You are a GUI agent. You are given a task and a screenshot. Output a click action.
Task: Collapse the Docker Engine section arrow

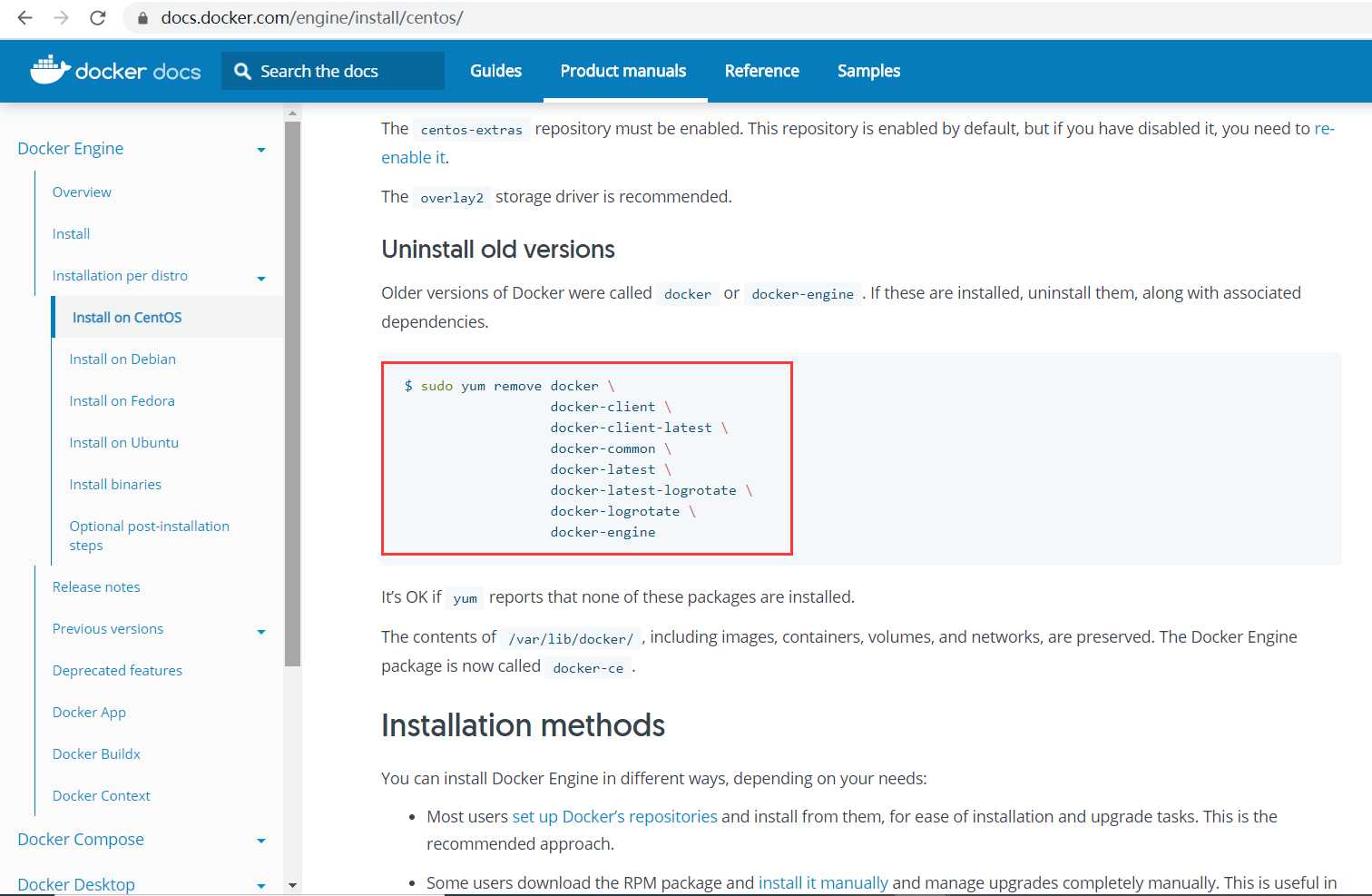point(261,150)
